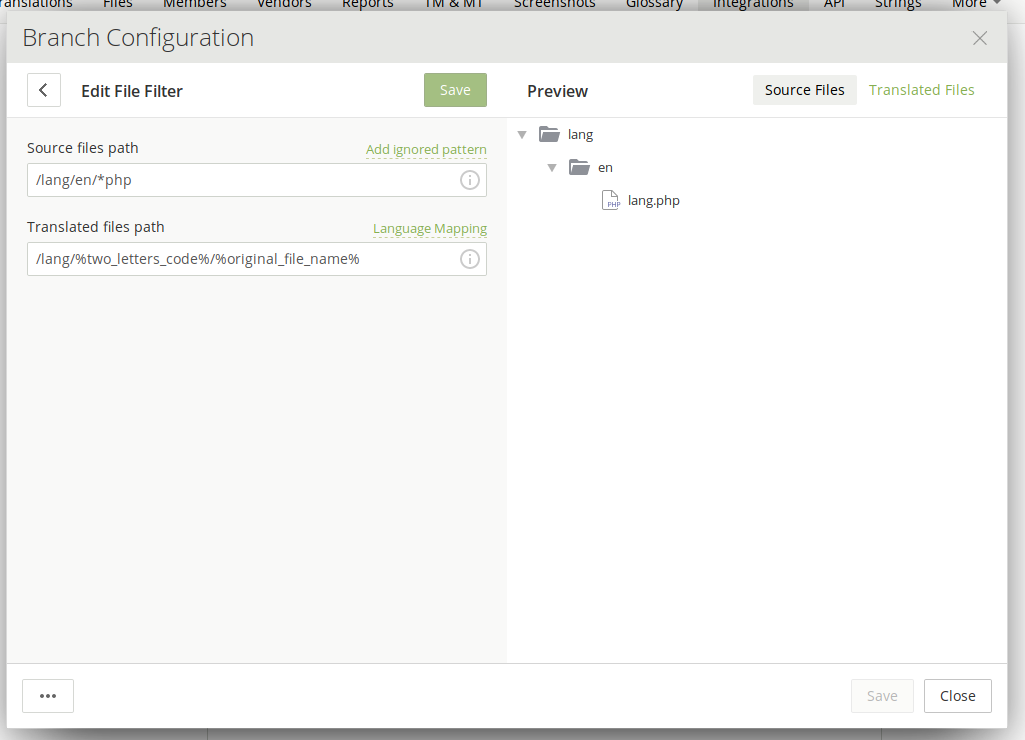Viewport: 1025px width, 740px height.
Task: Focus the Source files path input field
Action: (257, 180)
